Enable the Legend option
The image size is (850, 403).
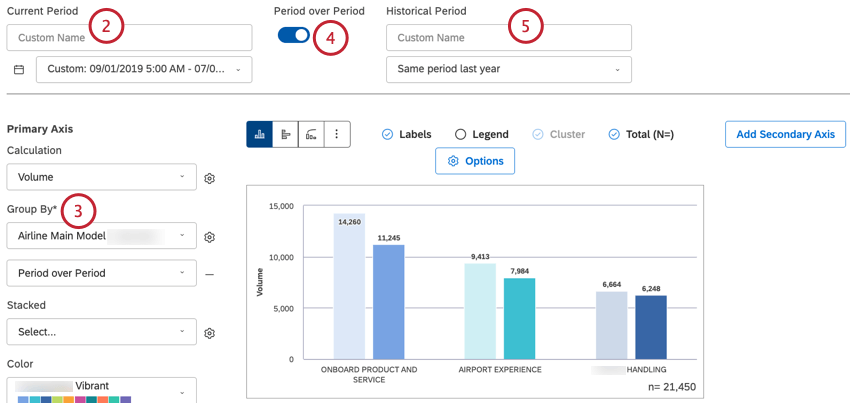click(x=461, y=134)
